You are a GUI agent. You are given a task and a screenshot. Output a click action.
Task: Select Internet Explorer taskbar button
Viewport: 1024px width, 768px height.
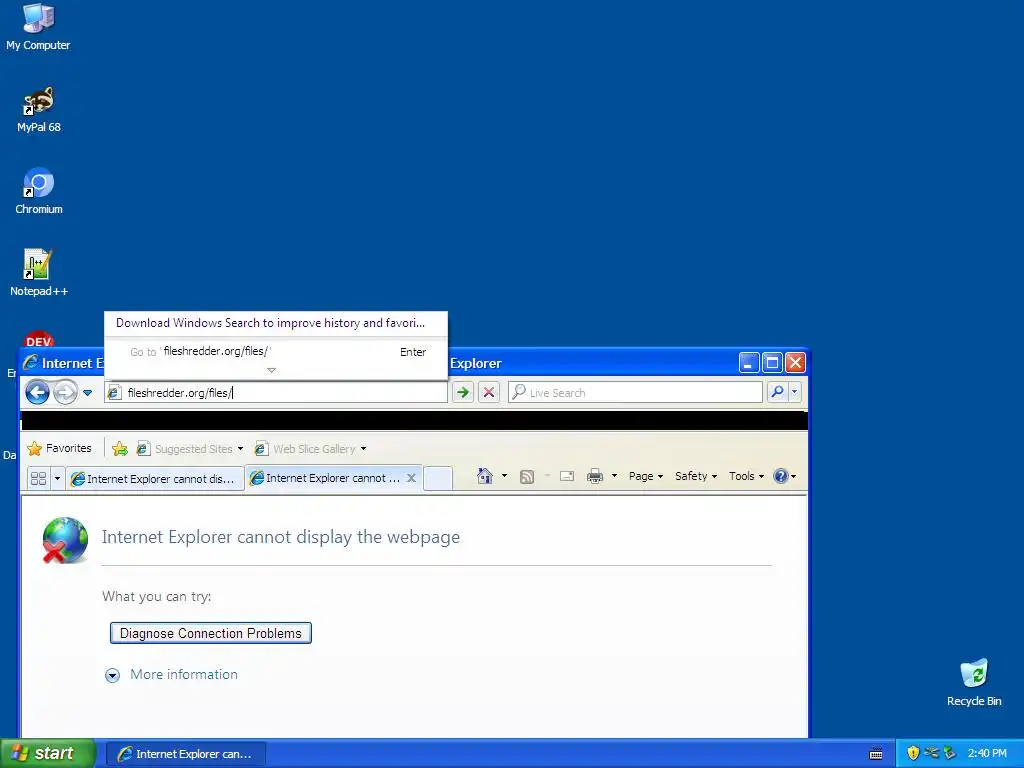(x=185, y=754)
